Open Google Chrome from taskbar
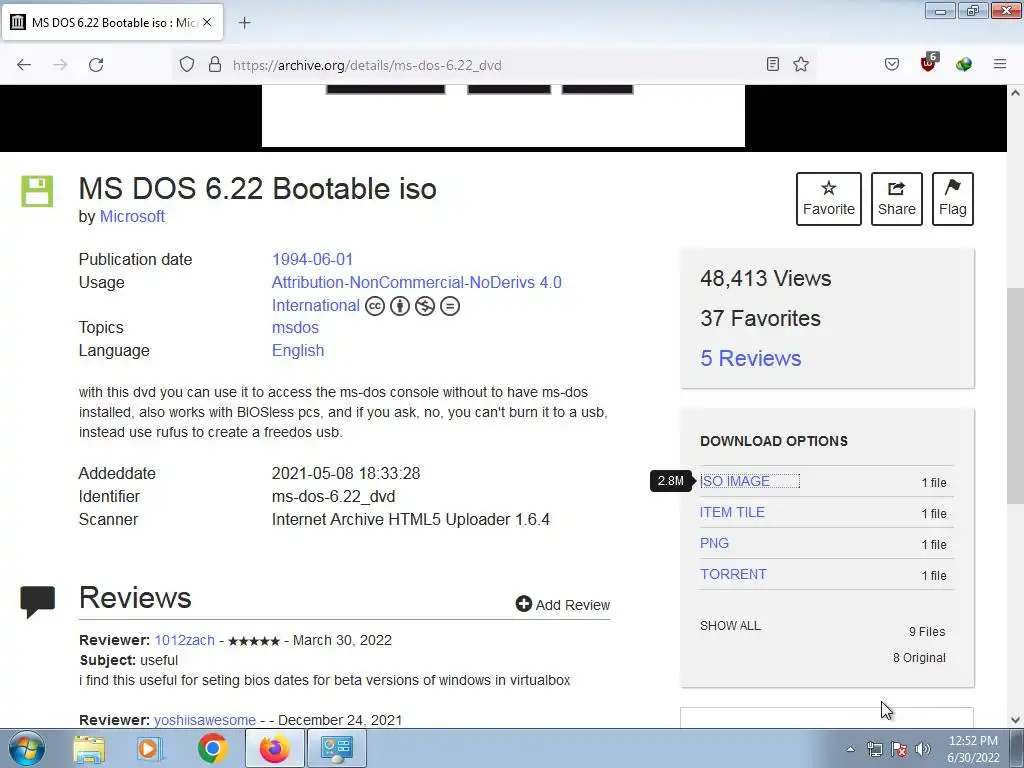Viewport: 1024px width, 768px height. 212,748
